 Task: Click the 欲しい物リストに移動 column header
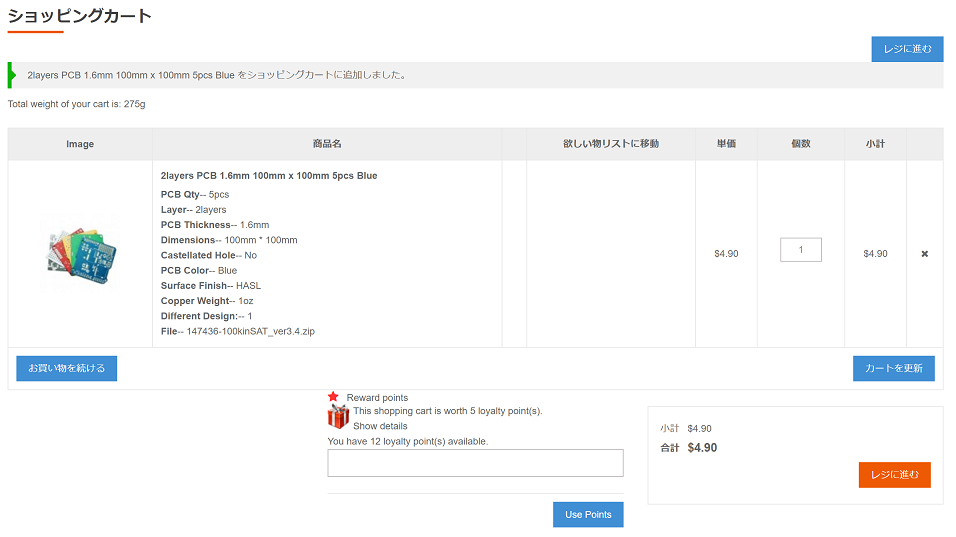pyautogui.click(x=610, y=144)
